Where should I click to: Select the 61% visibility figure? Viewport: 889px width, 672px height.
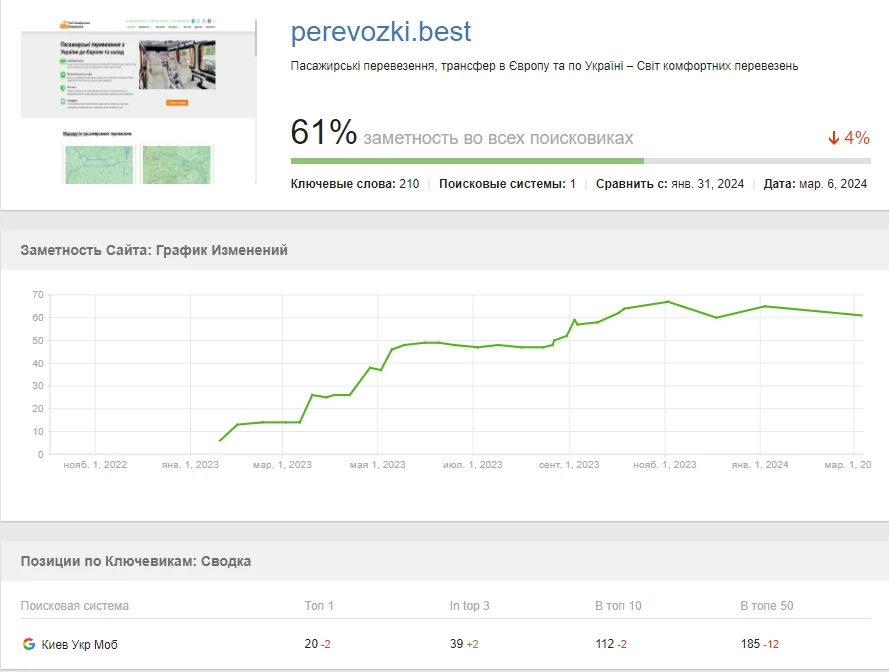[324, 132]
